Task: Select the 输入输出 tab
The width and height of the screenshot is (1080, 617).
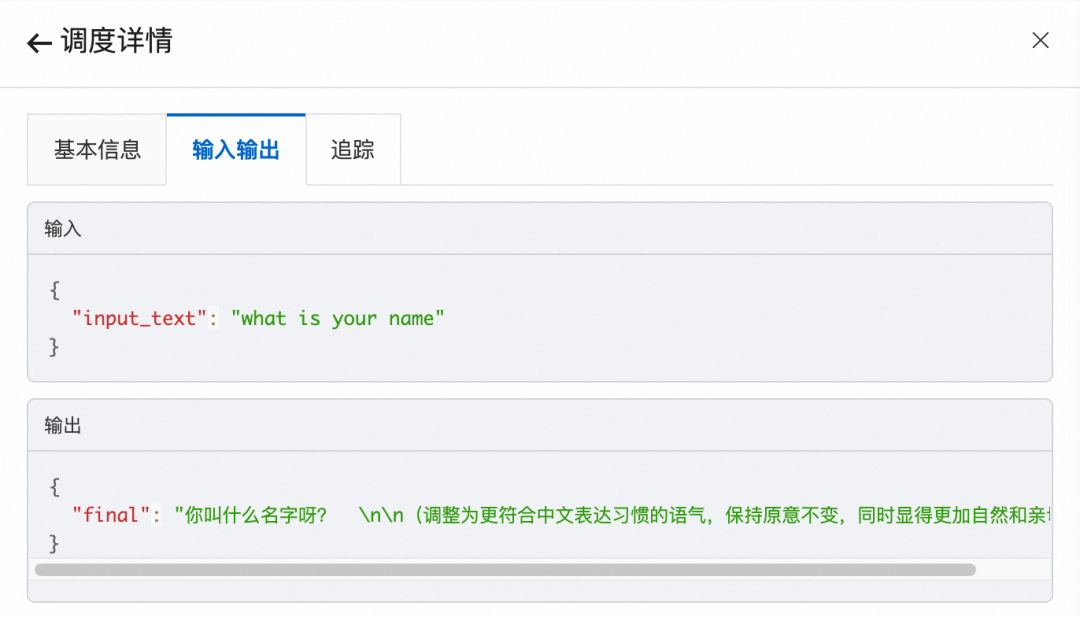Action: pyautogui.click(x=236, y=150)
